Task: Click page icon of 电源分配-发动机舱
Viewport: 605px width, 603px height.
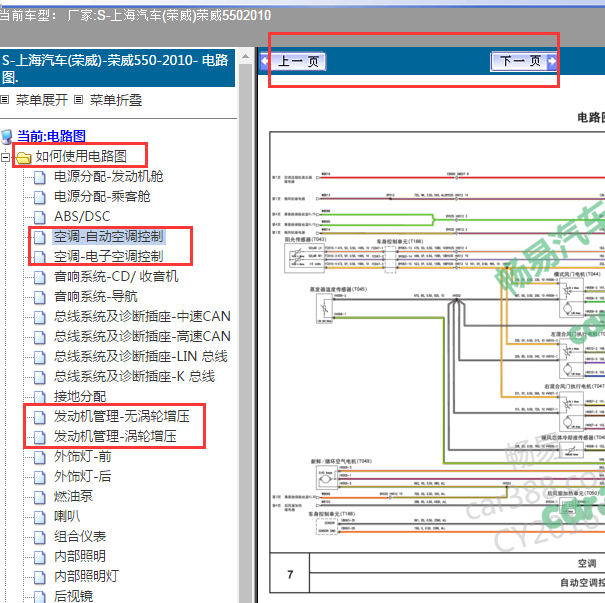Action: point(39,177)
